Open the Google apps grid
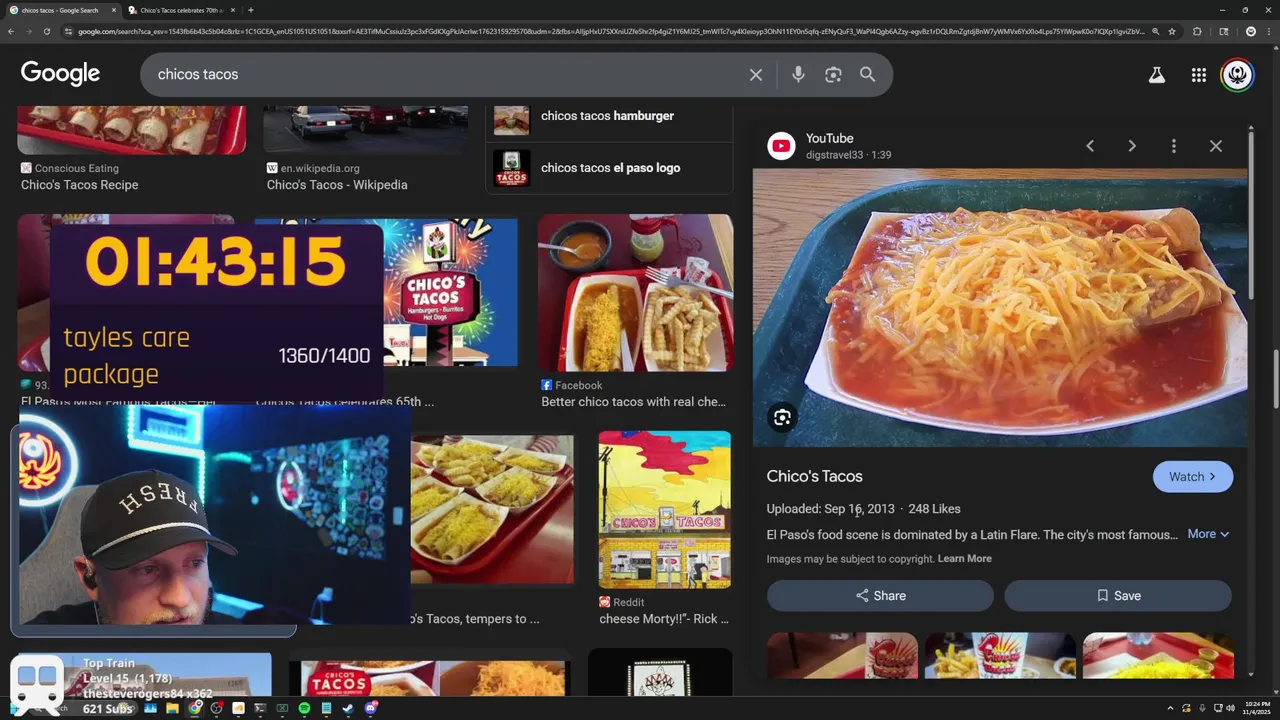 pyautogui.click(x=1199, y=75)
